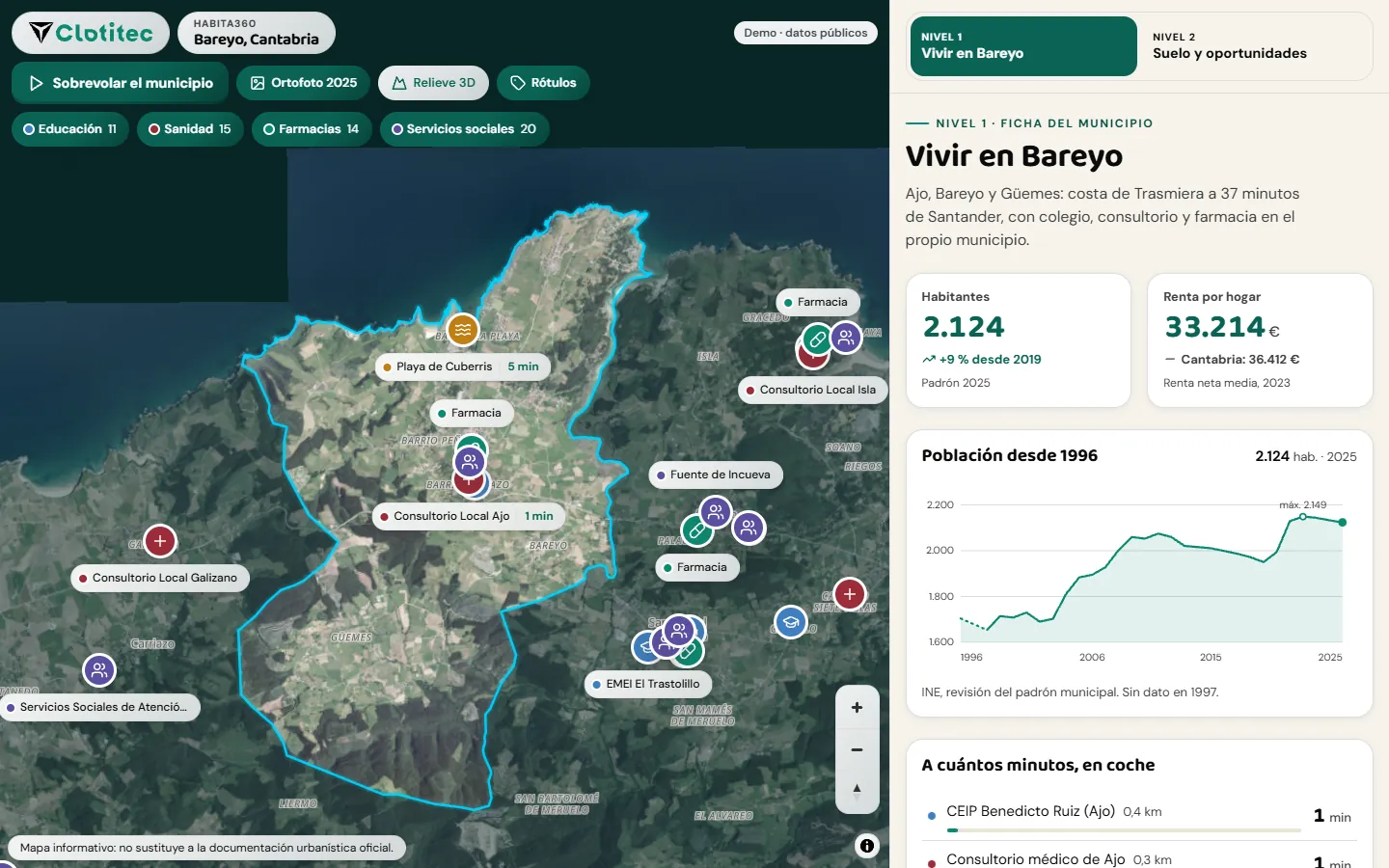
Task: Start Sobrevolar el municipio flyover
Action: (x=121, y=83)
